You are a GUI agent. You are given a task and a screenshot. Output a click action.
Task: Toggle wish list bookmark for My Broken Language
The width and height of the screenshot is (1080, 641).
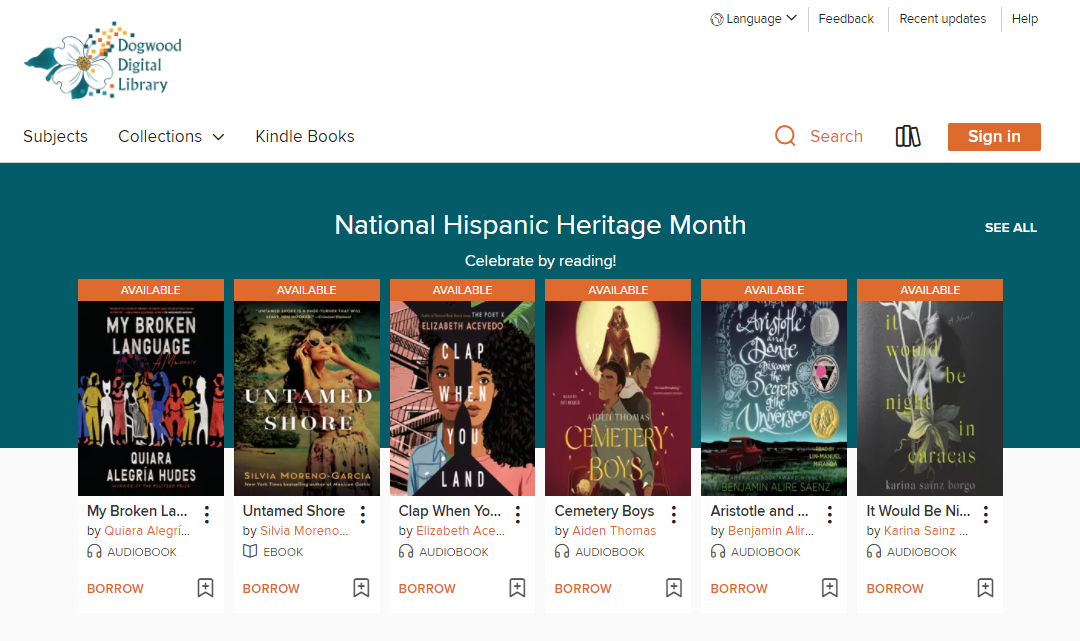(x=205, y=588)
